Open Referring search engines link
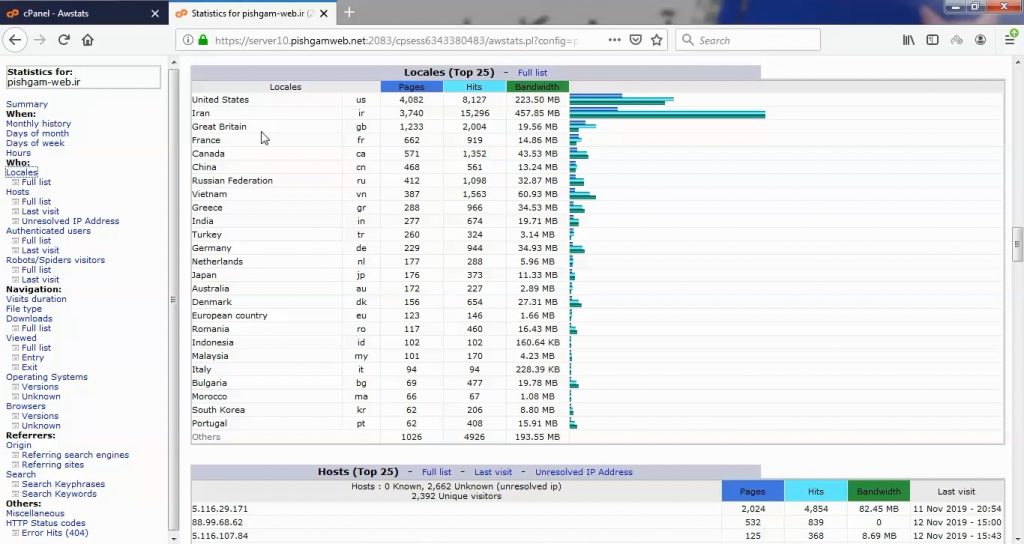 (75, 455)
